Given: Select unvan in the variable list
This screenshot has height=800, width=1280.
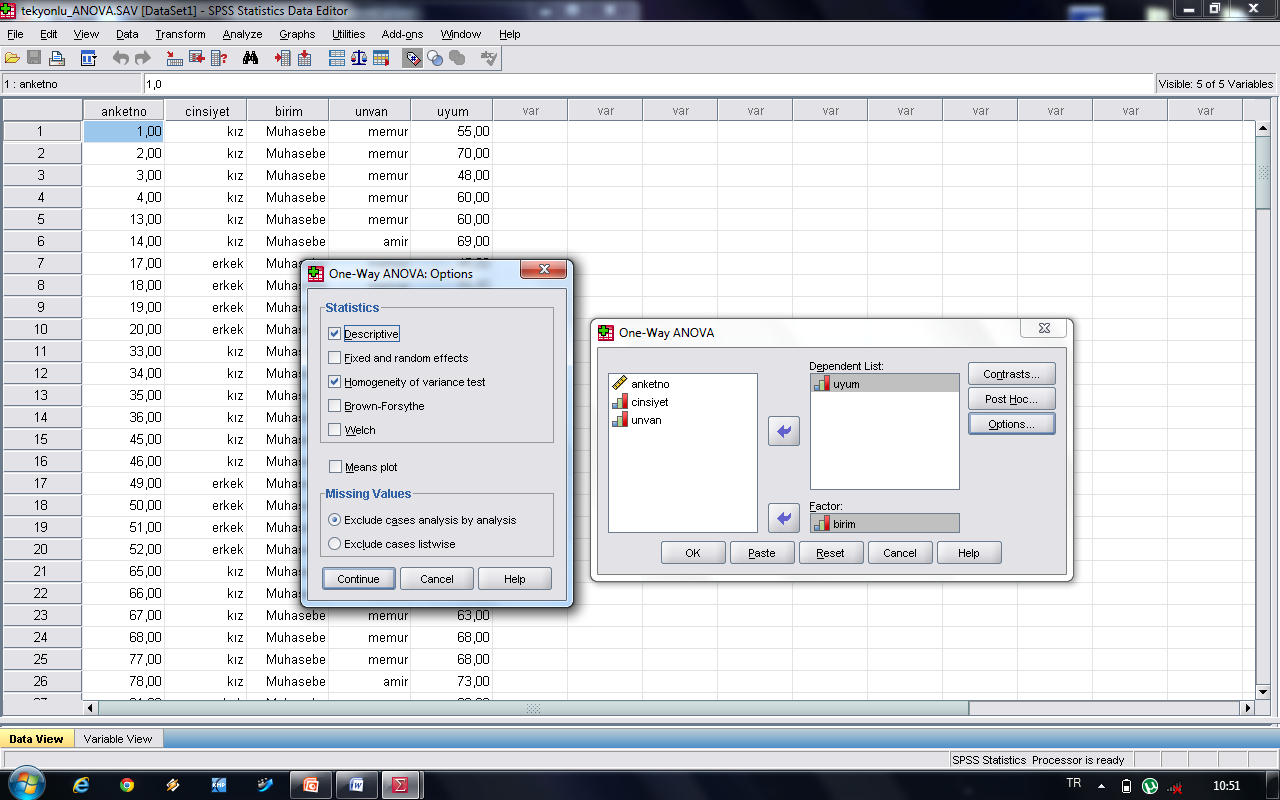Looking at the screenshot, I should [646, 420].
